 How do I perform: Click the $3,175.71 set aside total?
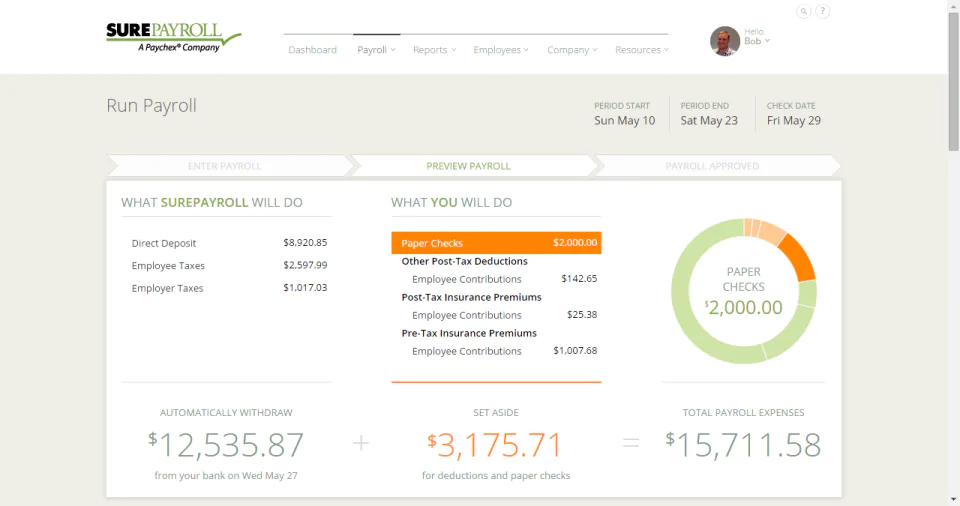pos(495,445)
